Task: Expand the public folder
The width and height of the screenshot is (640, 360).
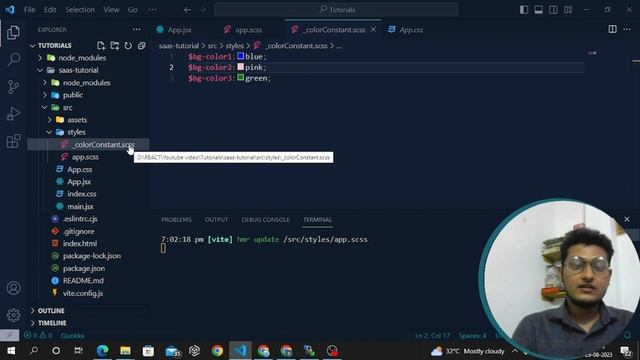Action: coord(44,95)
